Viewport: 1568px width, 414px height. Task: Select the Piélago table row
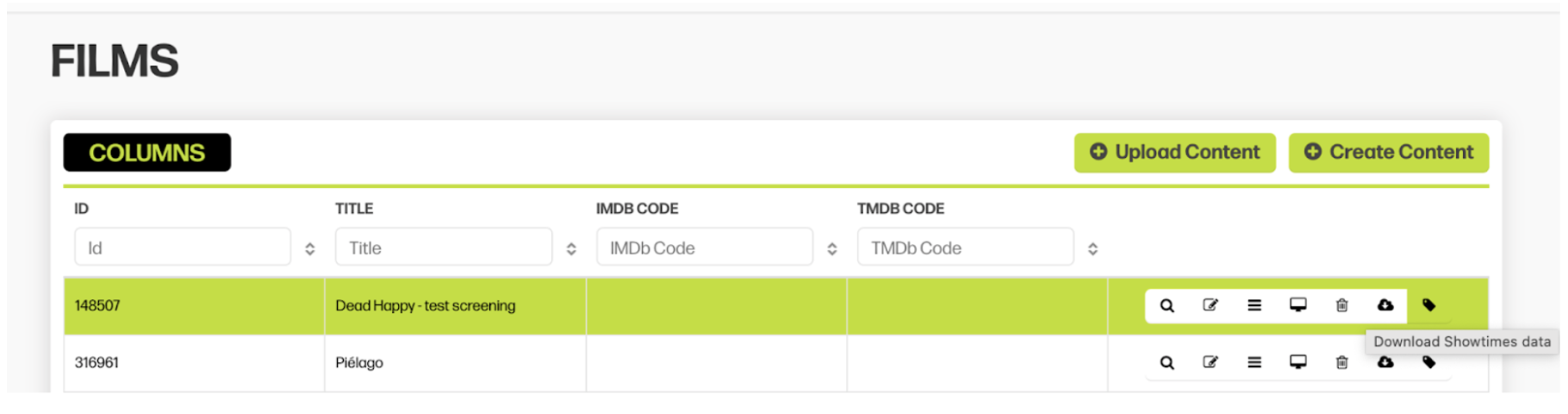point(775,363)
